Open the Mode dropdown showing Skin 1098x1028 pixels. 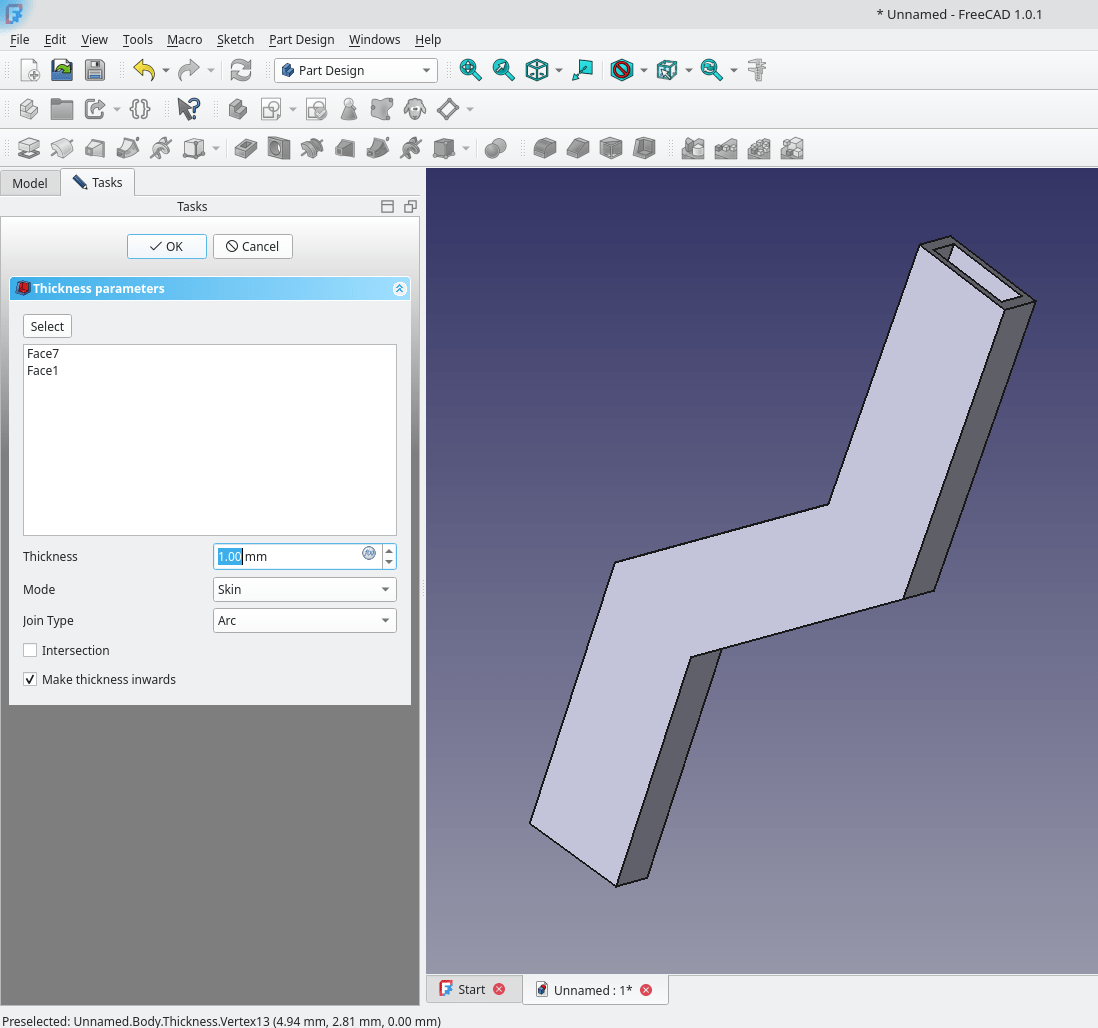click(305, 589)
